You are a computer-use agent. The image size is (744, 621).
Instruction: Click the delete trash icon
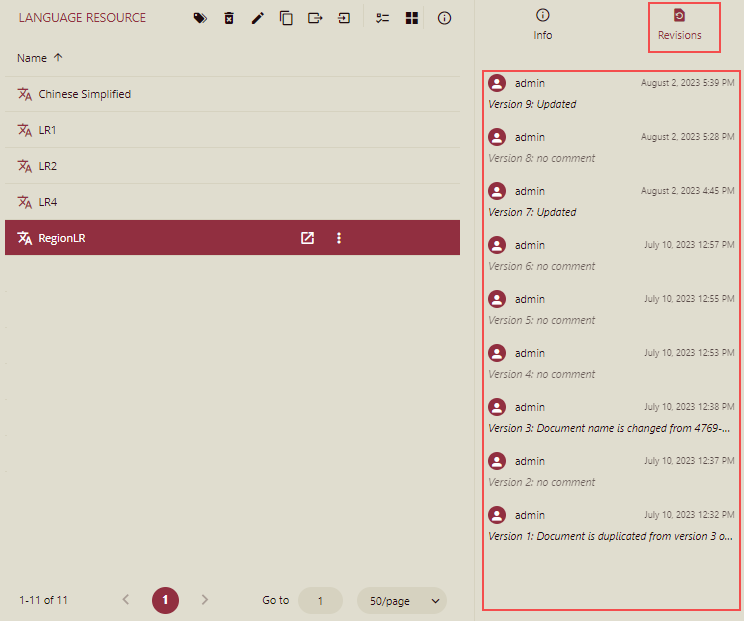[x=229, y=18]
